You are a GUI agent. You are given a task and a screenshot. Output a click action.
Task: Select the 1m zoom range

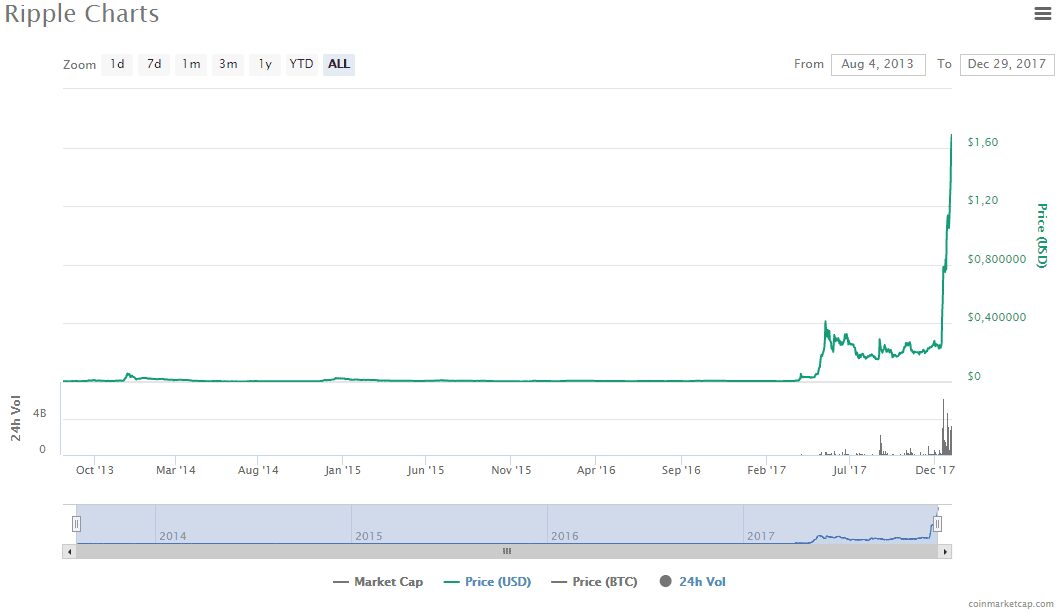191,64
